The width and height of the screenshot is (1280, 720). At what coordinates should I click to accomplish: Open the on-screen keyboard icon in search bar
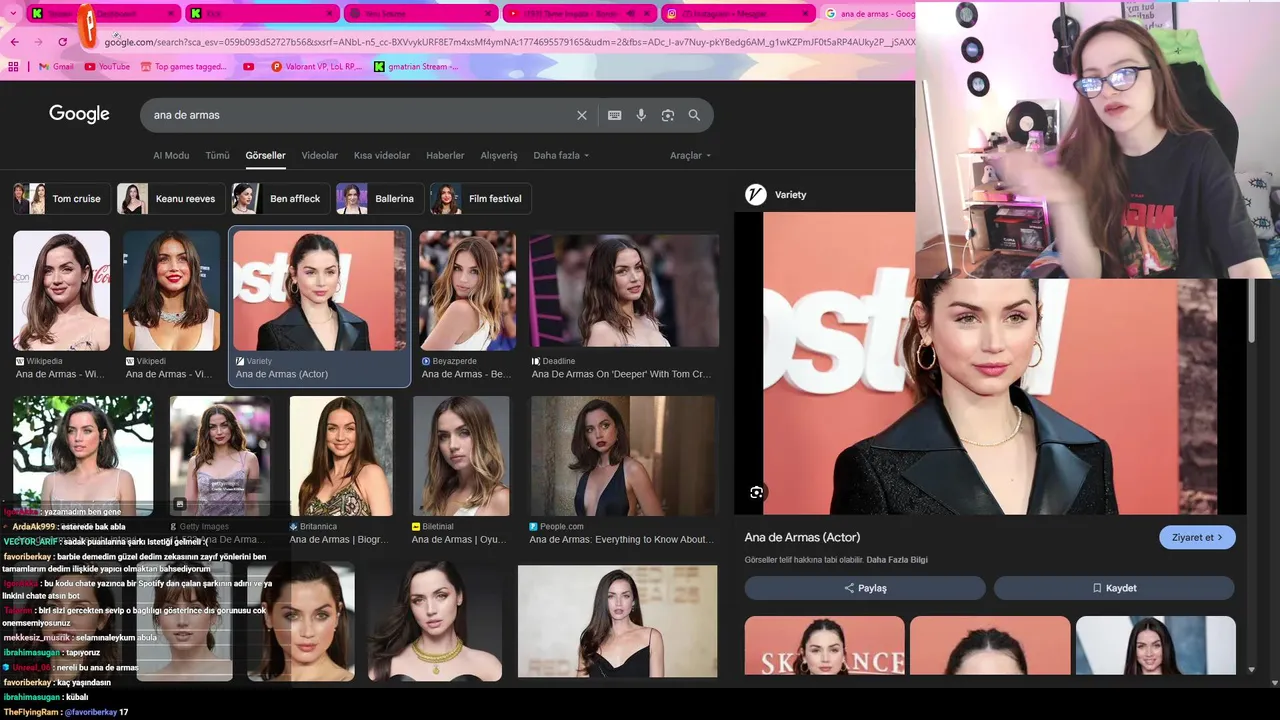click(x=615, y=115)
